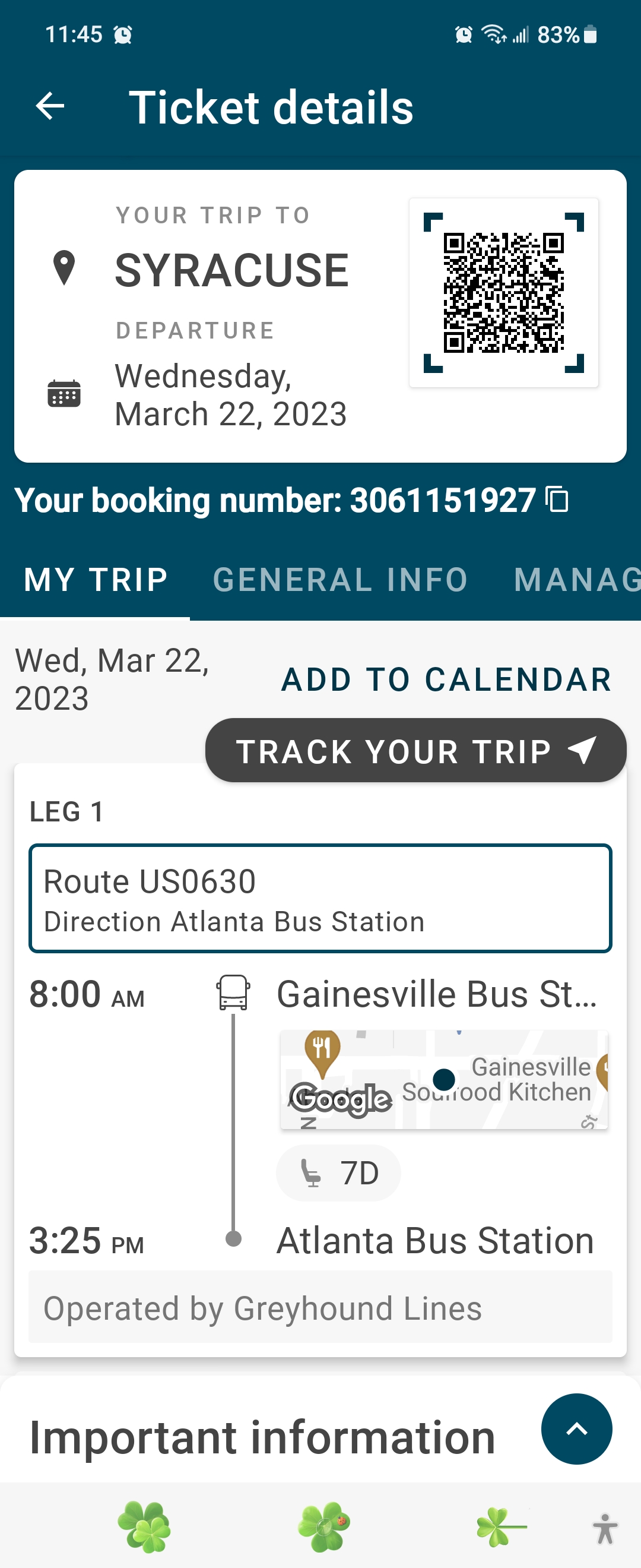The height and width of the screenshot is (1568, 641).
Task: Select the My Trip tab
Action: click(96, 580)
